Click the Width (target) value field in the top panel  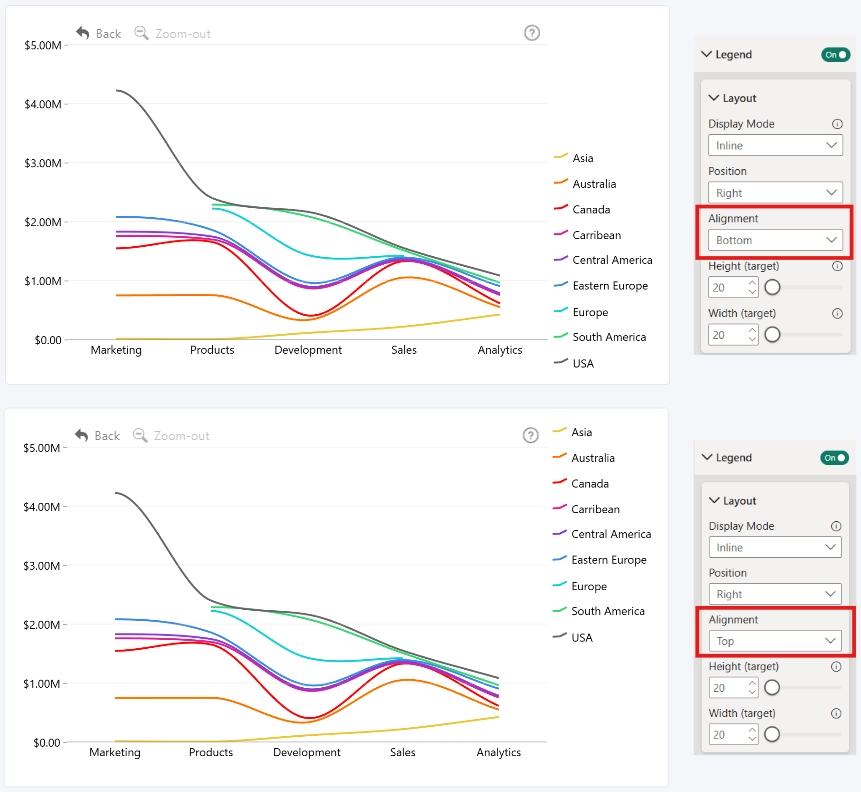[x=733, y=334]
